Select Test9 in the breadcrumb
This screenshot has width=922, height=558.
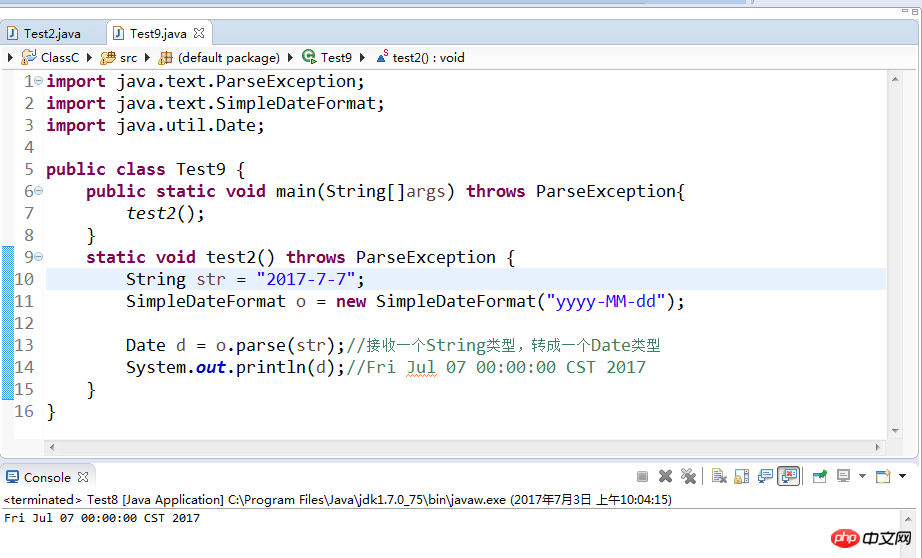click(x=336, y=58)
